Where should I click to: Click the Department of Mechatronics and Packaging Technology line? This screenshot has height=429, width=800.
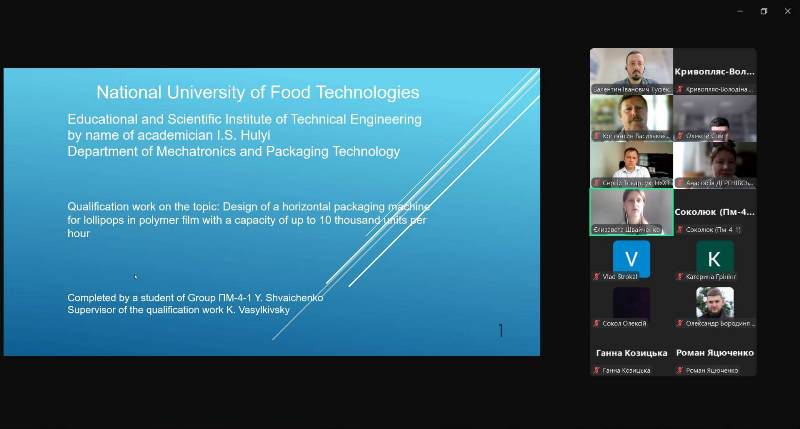[234, 152]
